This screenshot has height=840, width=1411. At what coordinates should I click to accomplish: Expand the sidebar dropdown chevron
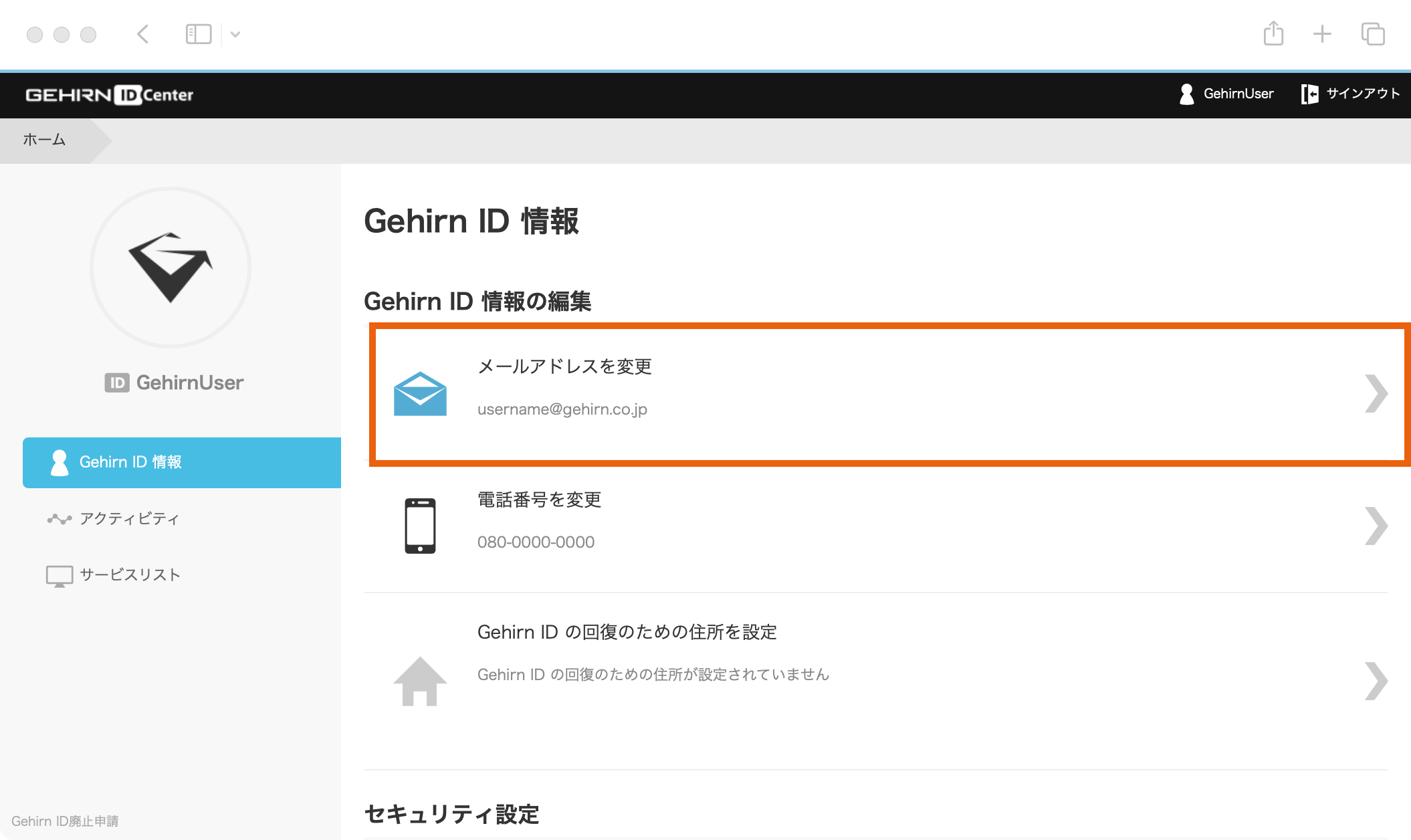tap(235, 34)
